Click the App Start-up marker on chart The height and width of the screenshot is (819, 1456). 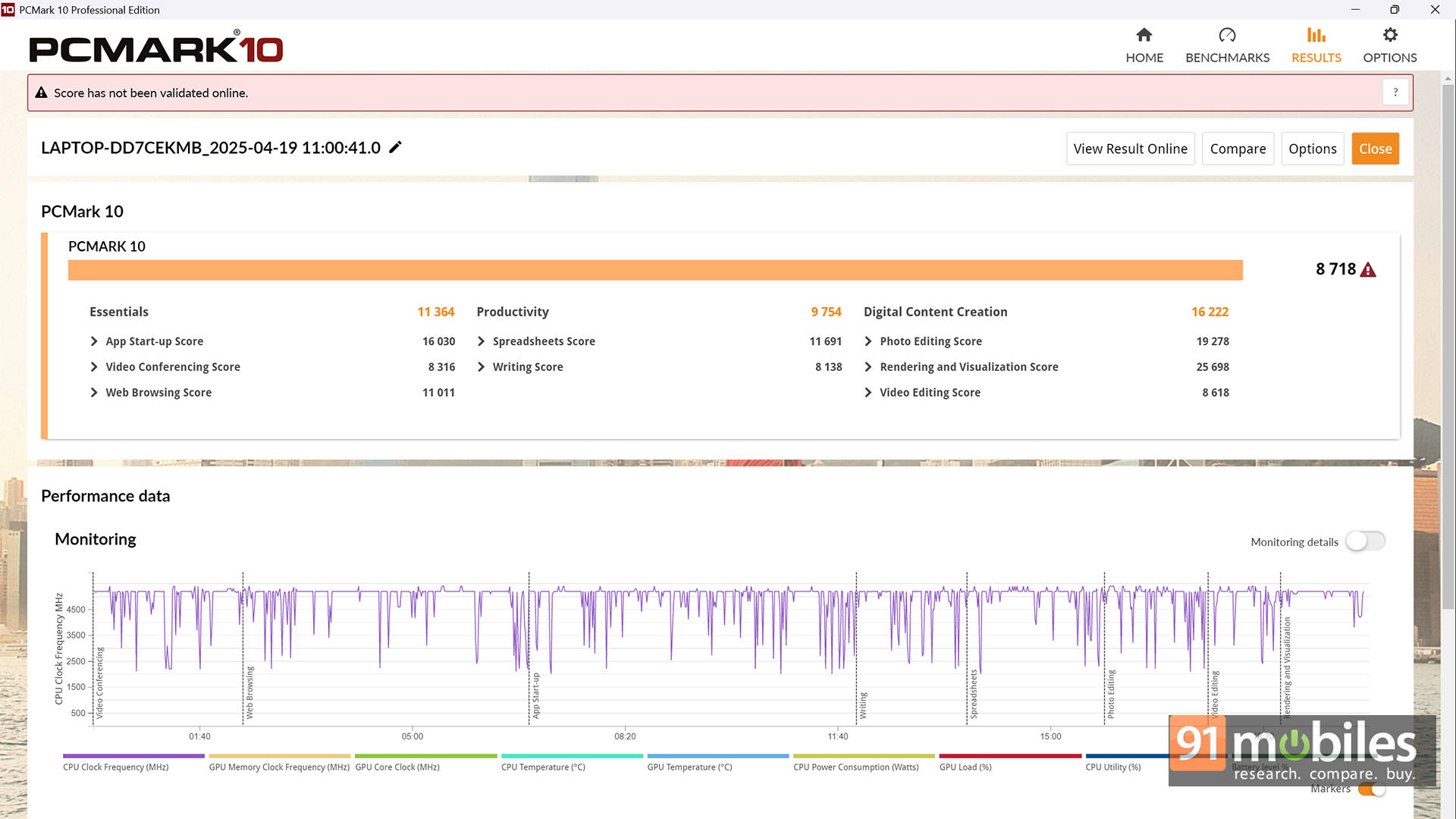click(x=535, y=695)
